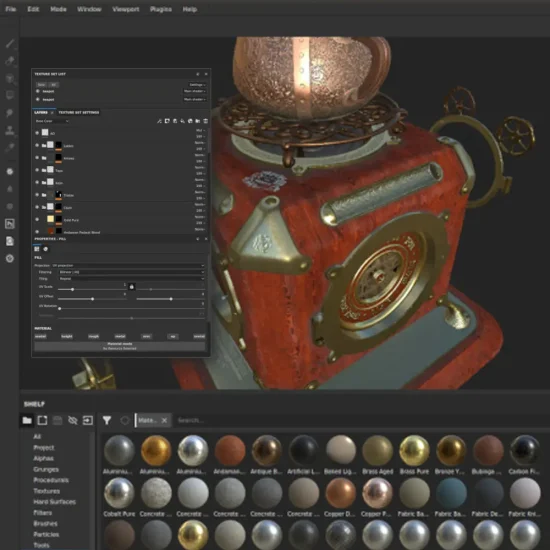Toggle visibility of the Gold Pure layer

click(x=37, y=220)
